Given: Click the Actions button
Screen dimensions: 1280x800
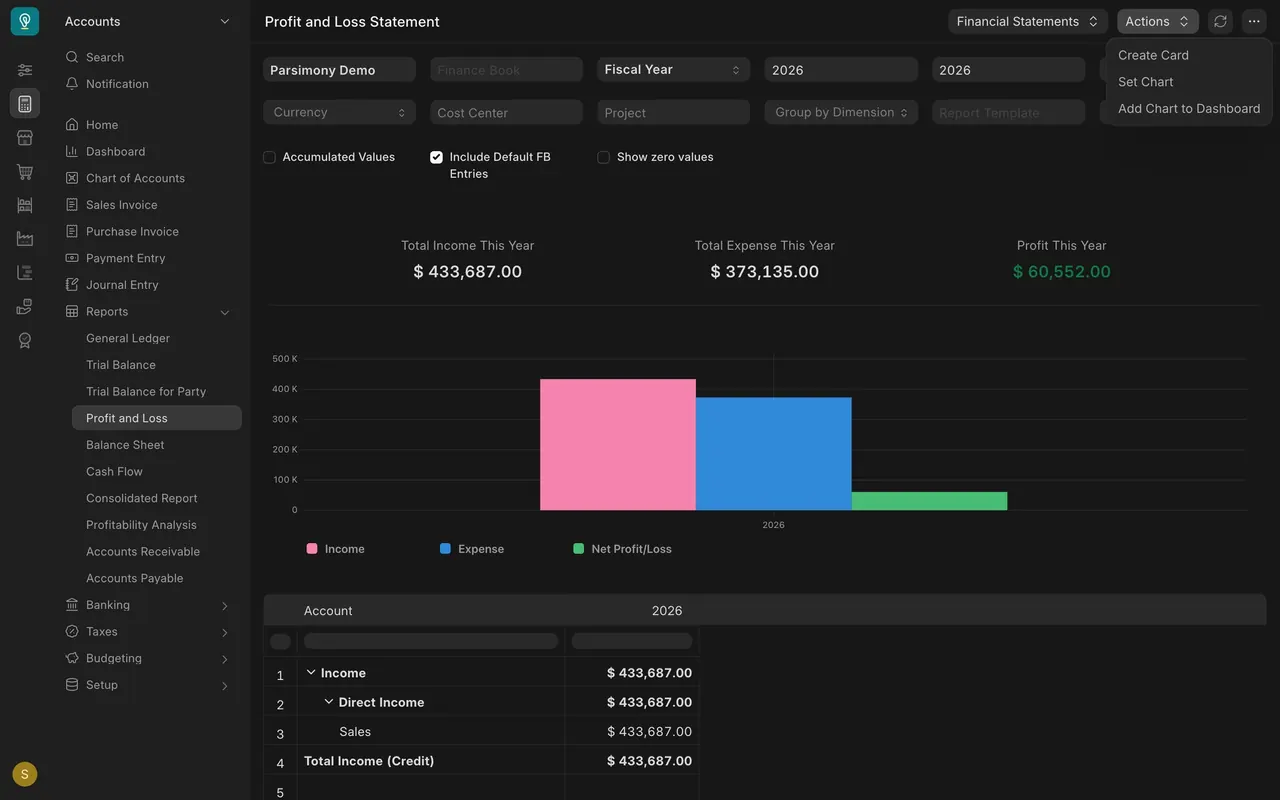Looking at the screenshot, I should (1158, 21).
